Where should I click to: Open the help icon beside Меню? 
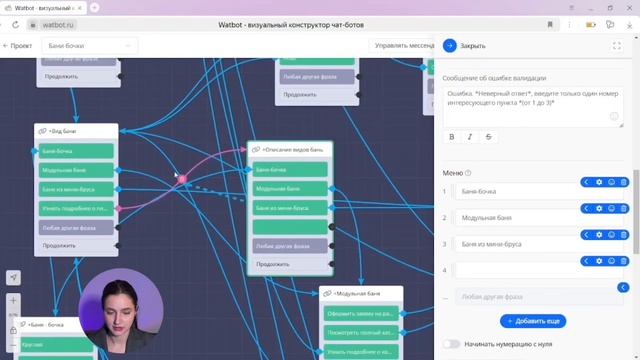(x=468, y=173)
